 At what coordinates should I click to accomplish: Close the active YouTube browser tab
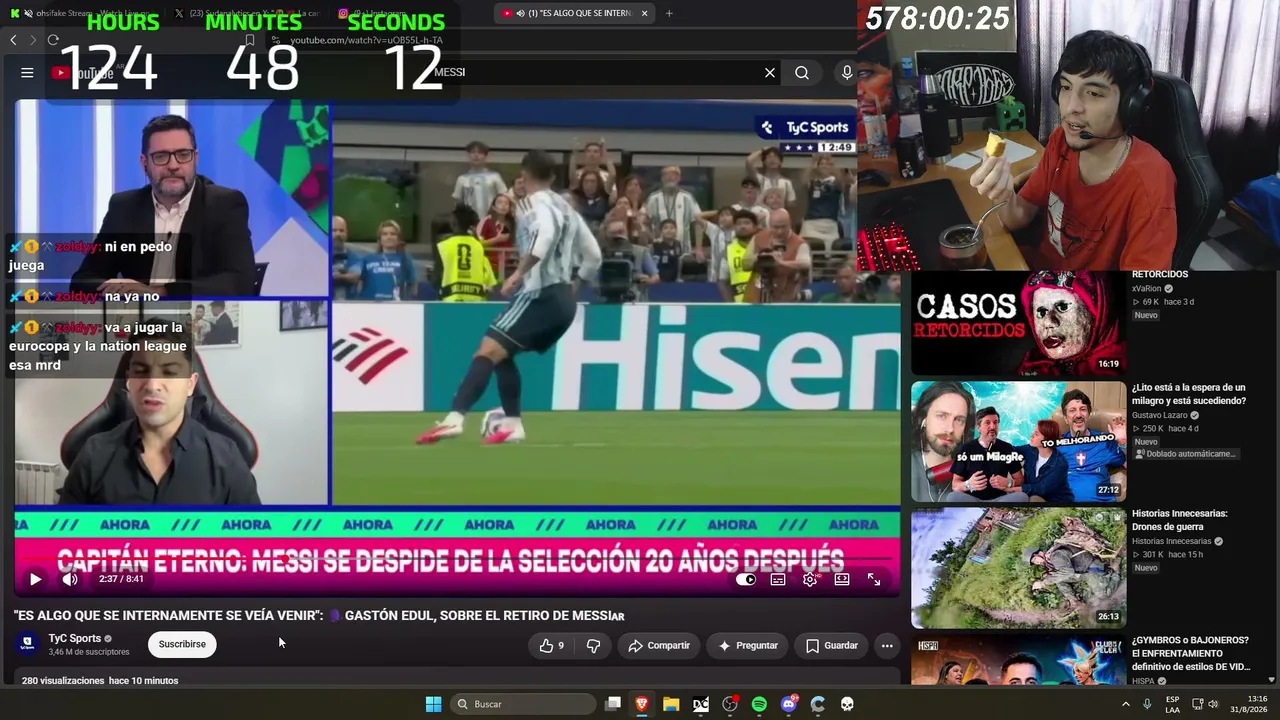644,13
